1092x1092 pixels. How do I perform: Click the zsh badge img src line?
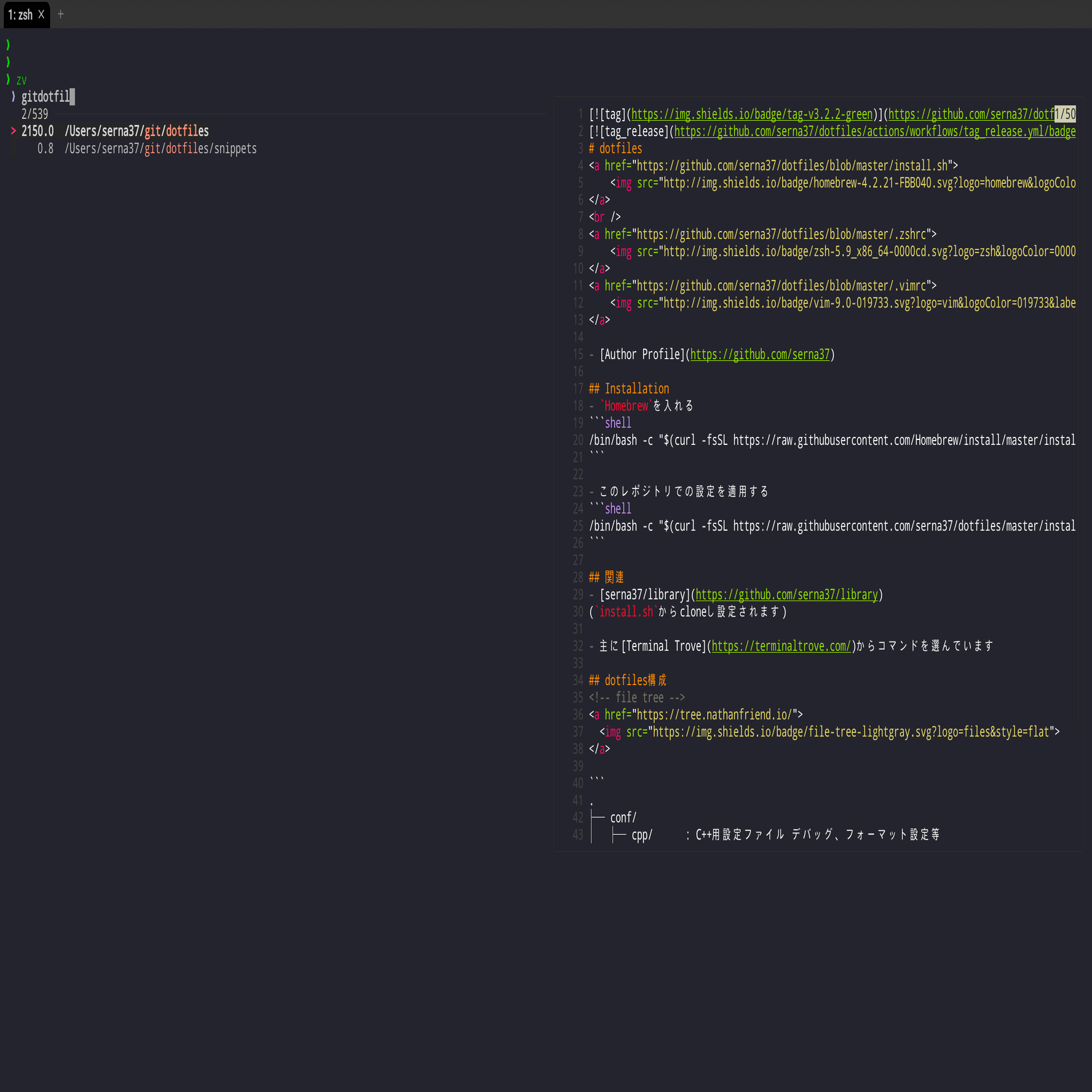[x=843, y=251]
